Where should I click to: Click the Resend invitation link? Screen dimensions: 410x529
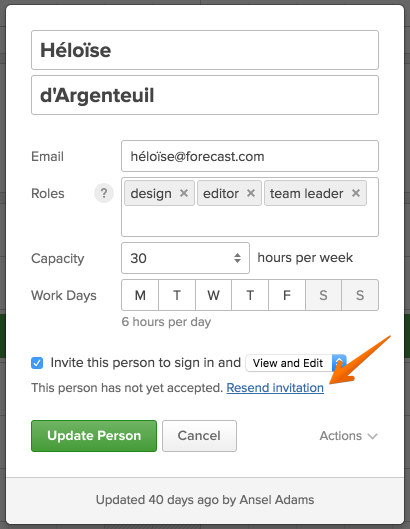pos(275,388)
